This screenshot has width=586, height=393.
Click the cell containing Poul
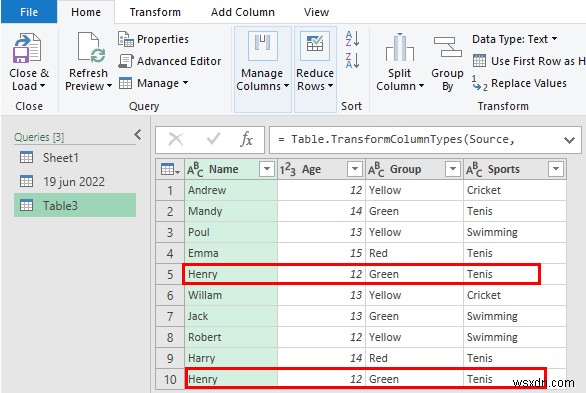pos(231,232)
